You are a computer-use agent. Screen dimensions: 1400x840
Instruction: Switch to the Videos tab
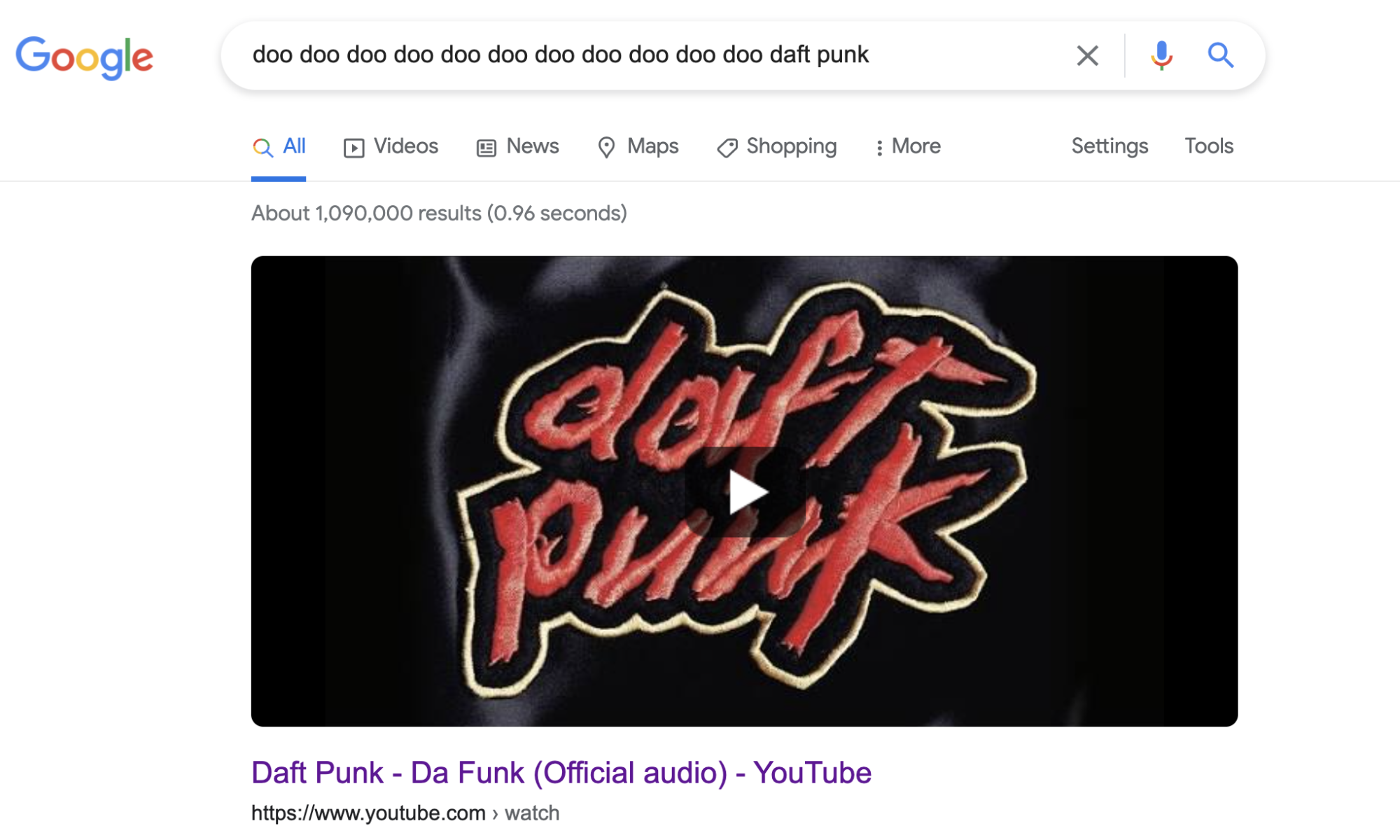coord(391,146)
